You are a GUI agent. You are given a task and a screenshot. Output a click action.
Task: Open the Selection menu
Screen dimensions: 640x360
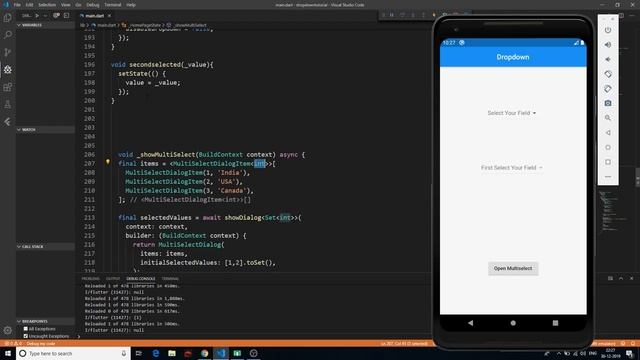pos(47,5)
